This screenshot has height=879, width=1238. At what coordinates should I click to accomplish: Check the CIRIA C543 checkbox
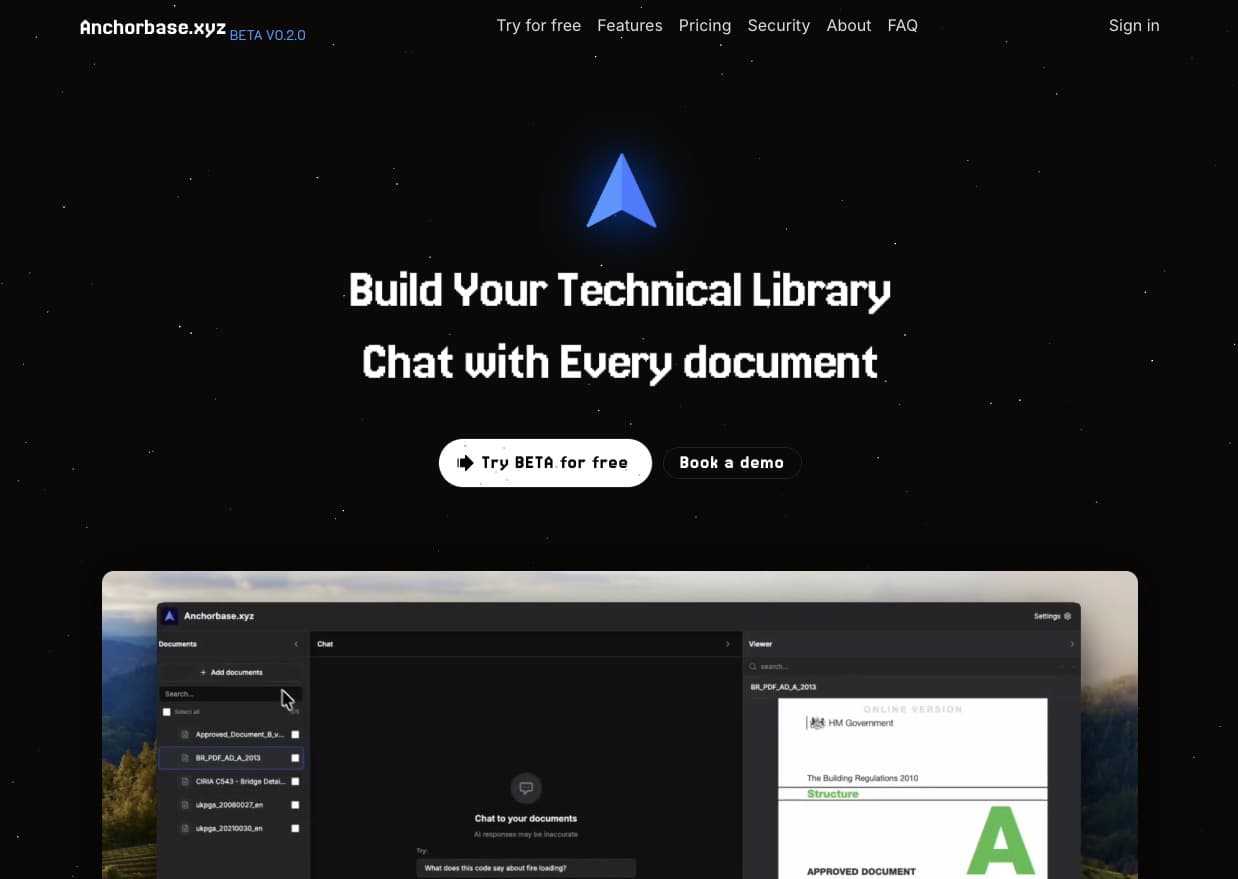[x=295, y=781]
